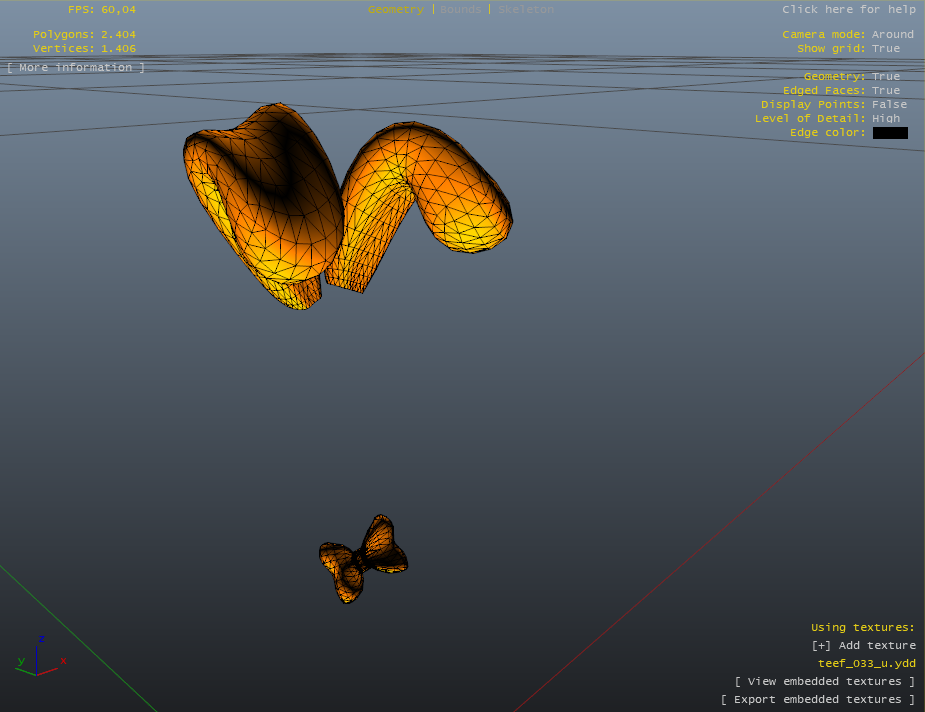This screenshot has height=712, width=925.
Task: Expand the More information panel
Action: coord(76,67)
